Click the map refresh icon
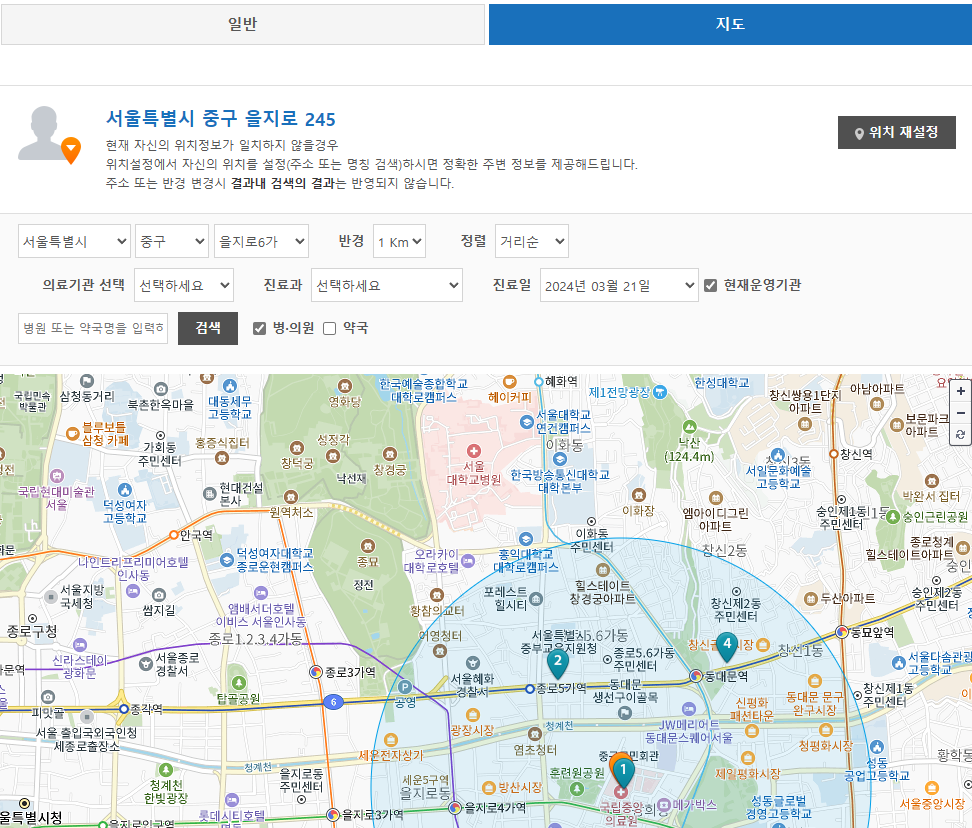 [x=960, y=434]
